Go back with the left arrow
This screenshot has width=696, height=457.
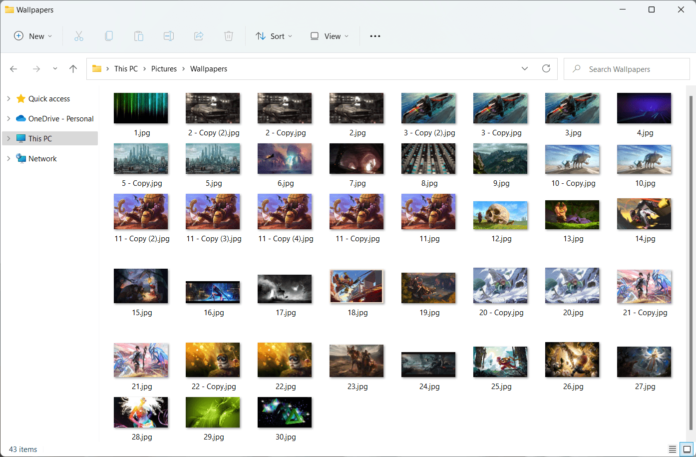point(13,69)
